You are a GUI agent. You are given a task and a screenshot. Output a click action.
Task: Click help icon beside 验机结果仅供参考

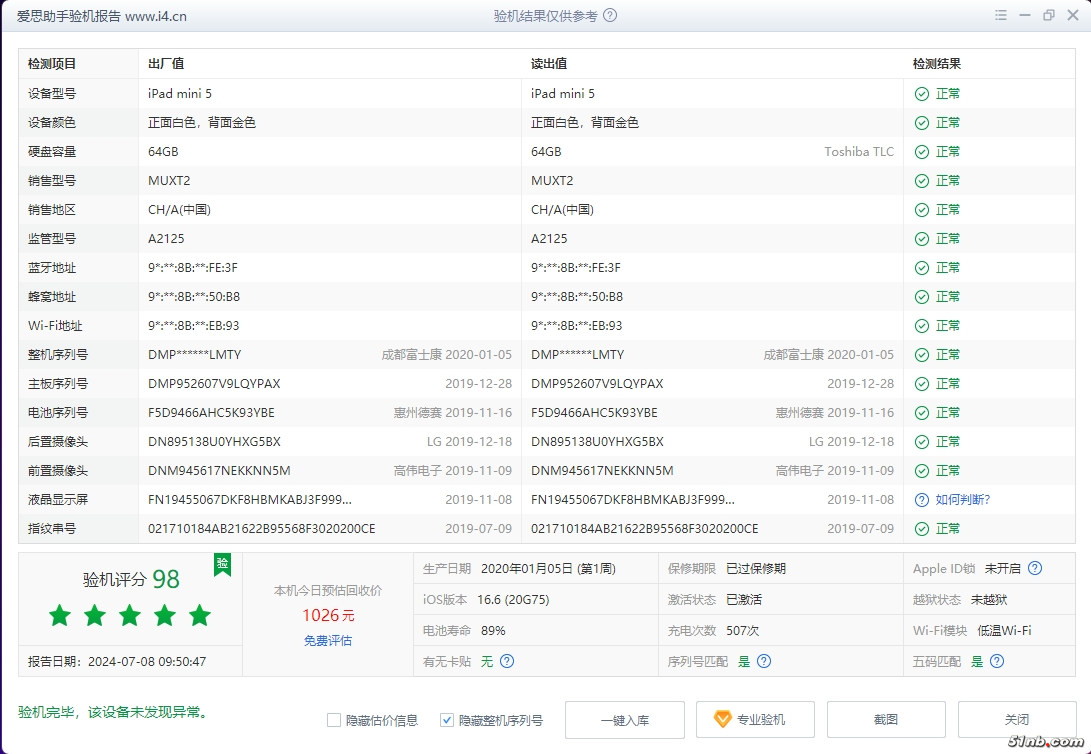point(610,16)
